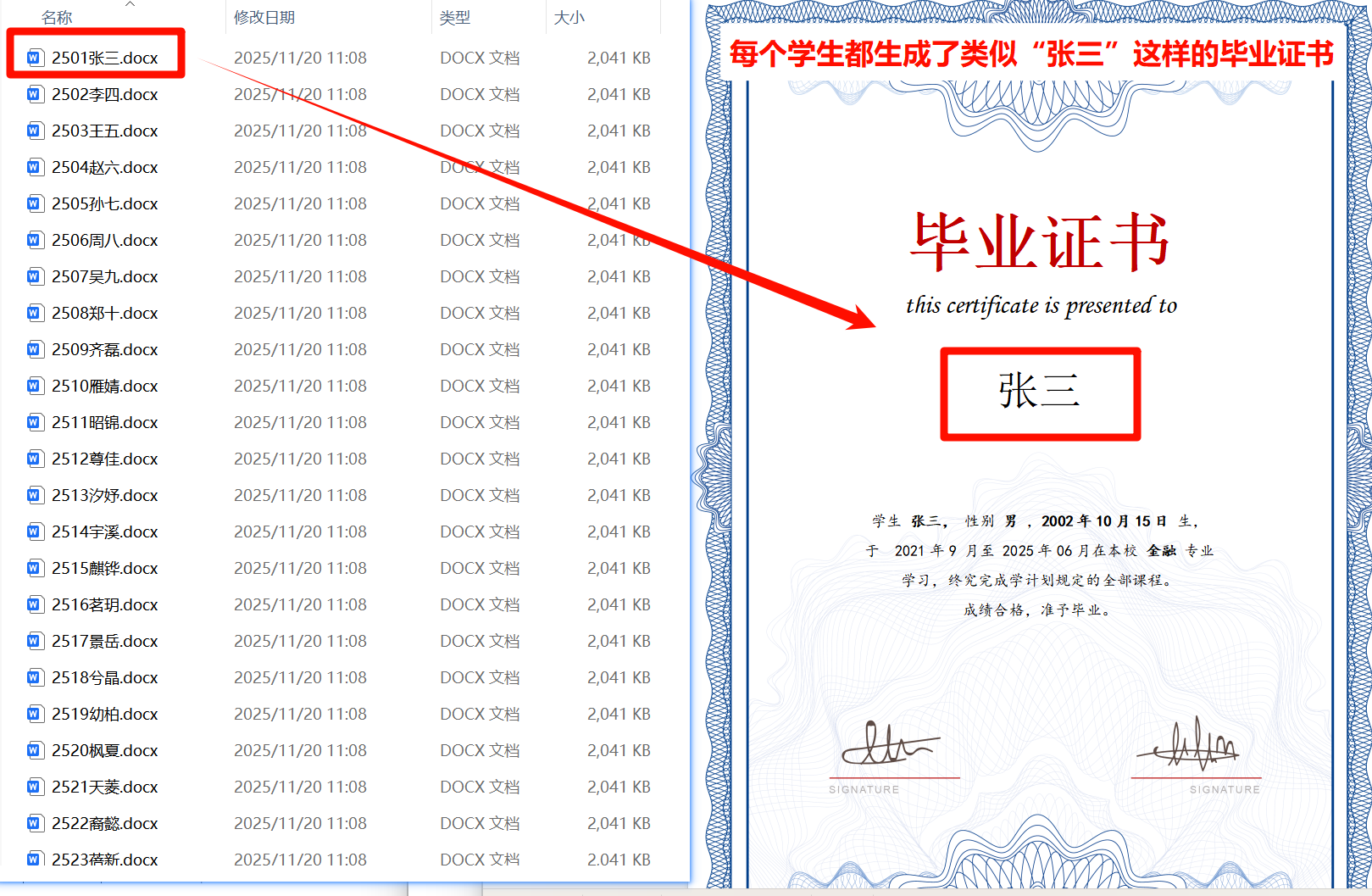Screen dimensions: 1372x896
Task: Click the Word icon beside 2502李四.docx
Action: coord(33,94)
